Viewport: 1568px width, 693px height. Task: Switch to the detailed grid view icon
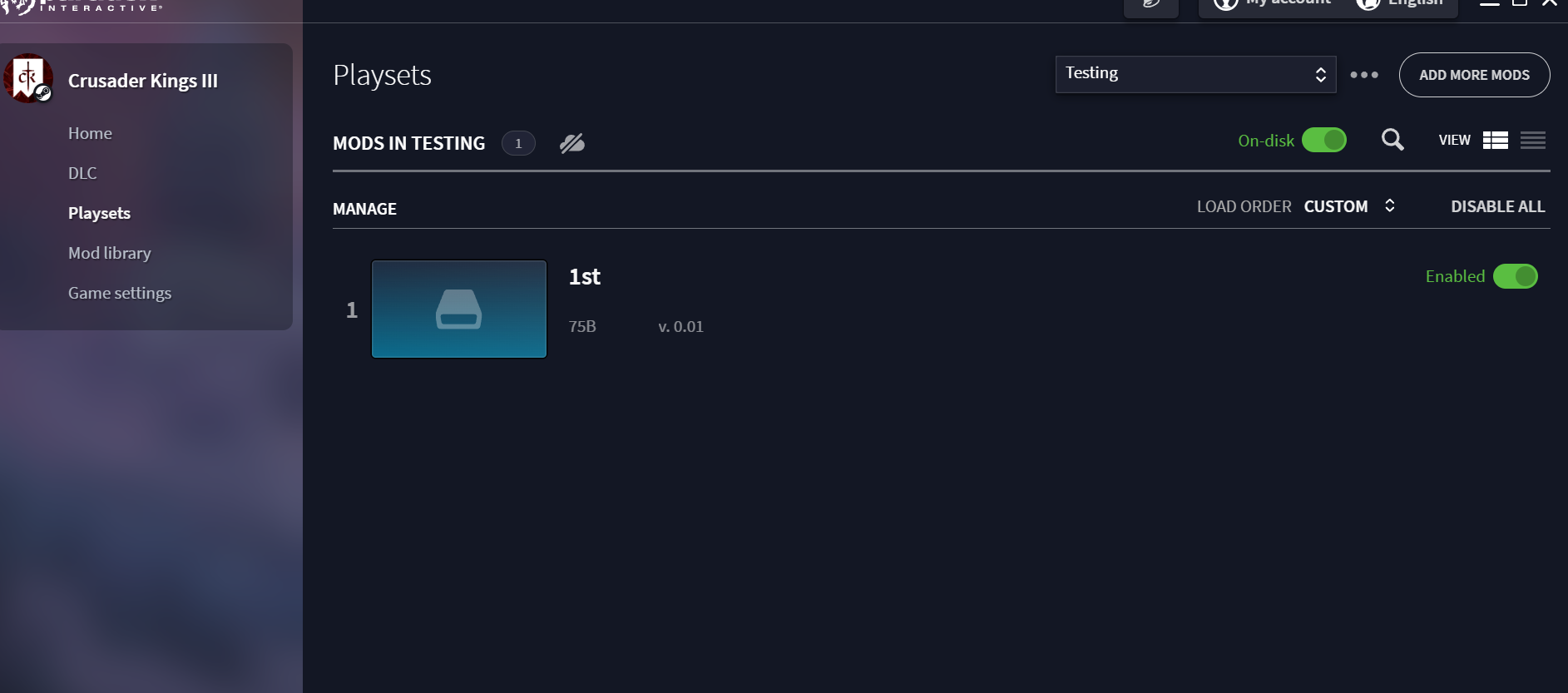[1495, 141]
